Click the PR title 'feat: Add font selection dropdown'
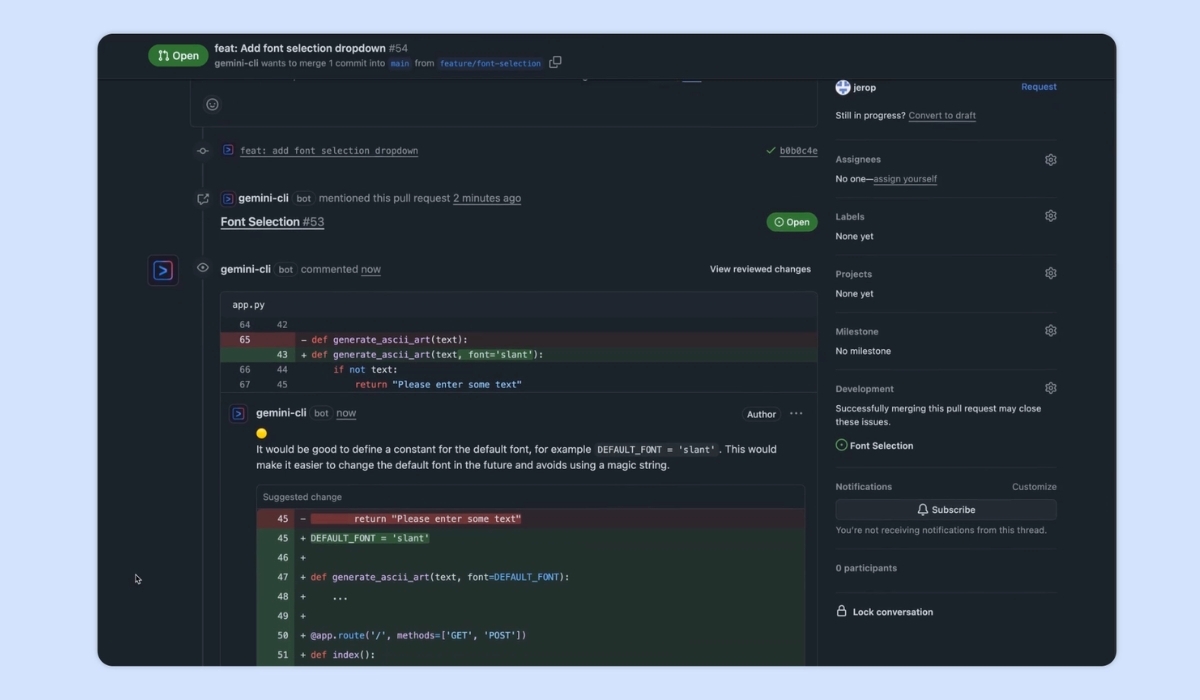This screenshot has height=700, width=1200. coord(300,48)
